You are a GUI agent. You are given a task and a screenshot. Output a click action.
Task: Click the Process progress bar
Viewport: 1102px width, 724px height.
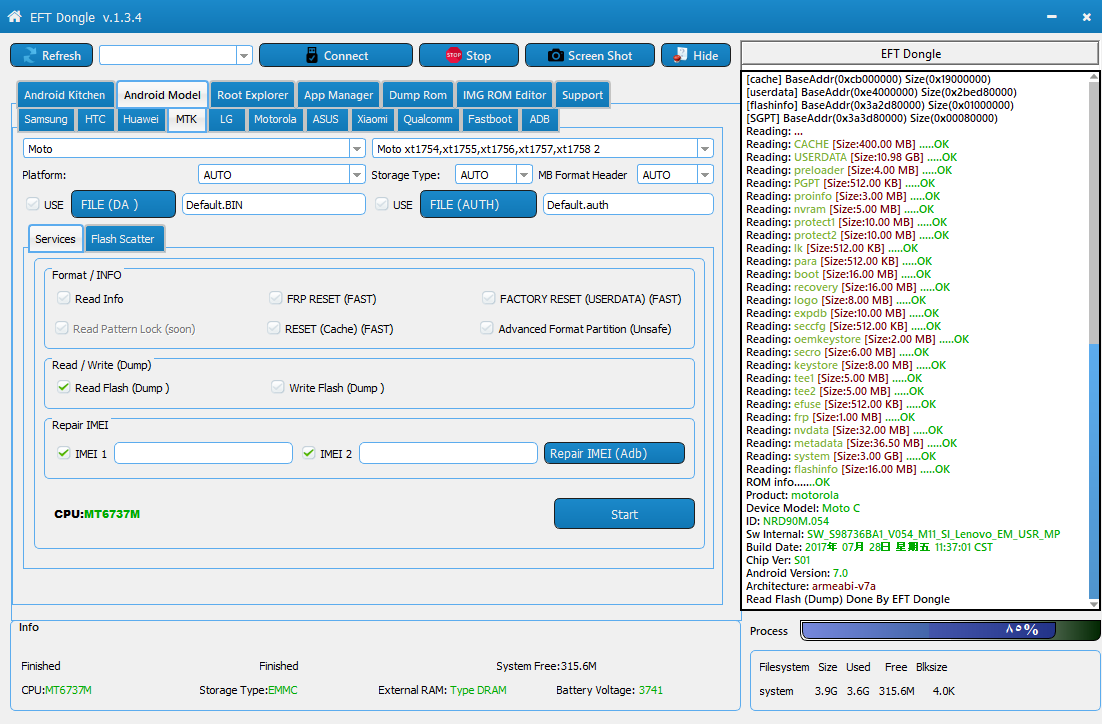tap(950, 631)
